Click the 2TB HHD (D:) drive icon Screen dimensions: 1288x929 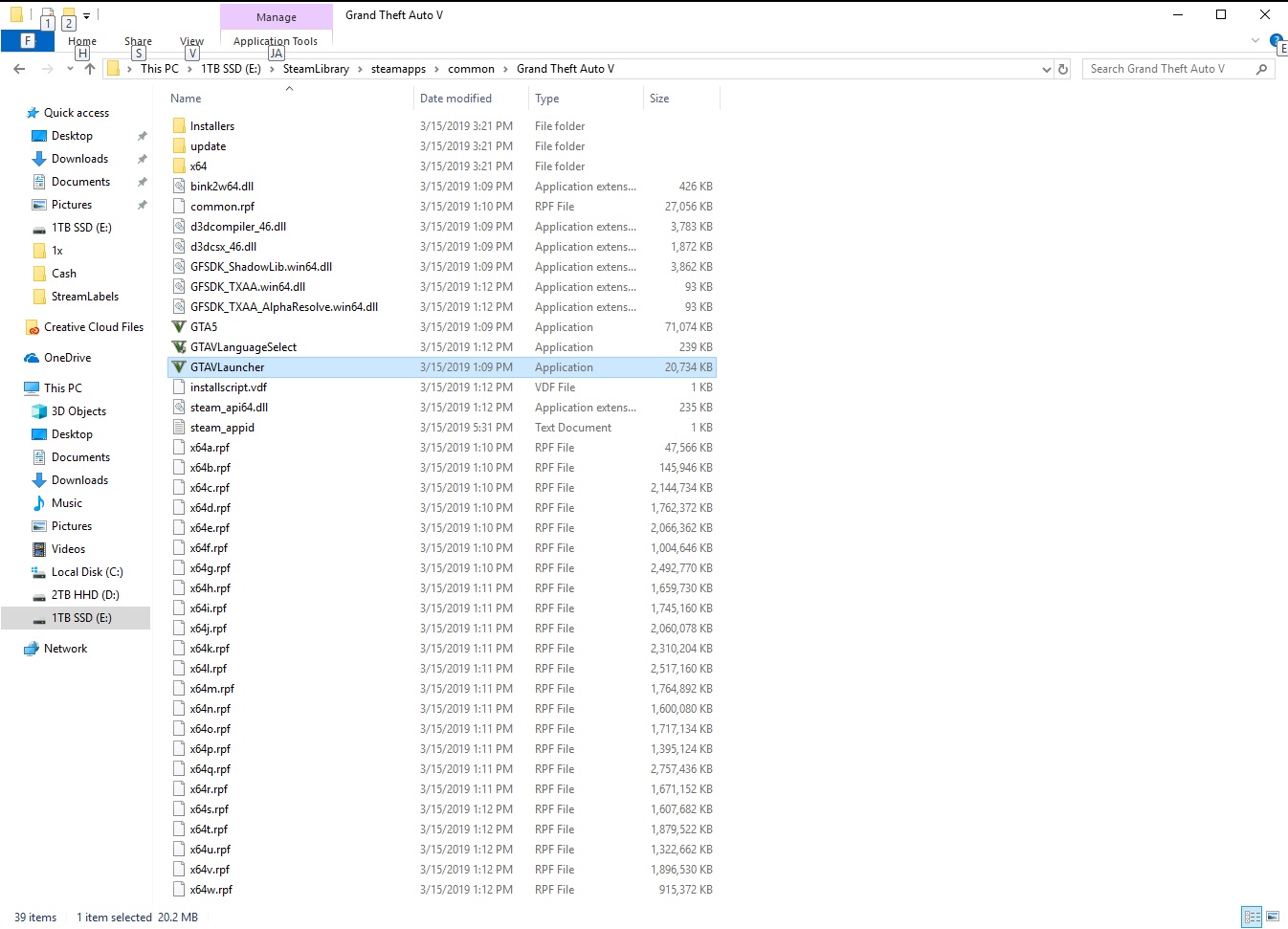click(39, 595)
